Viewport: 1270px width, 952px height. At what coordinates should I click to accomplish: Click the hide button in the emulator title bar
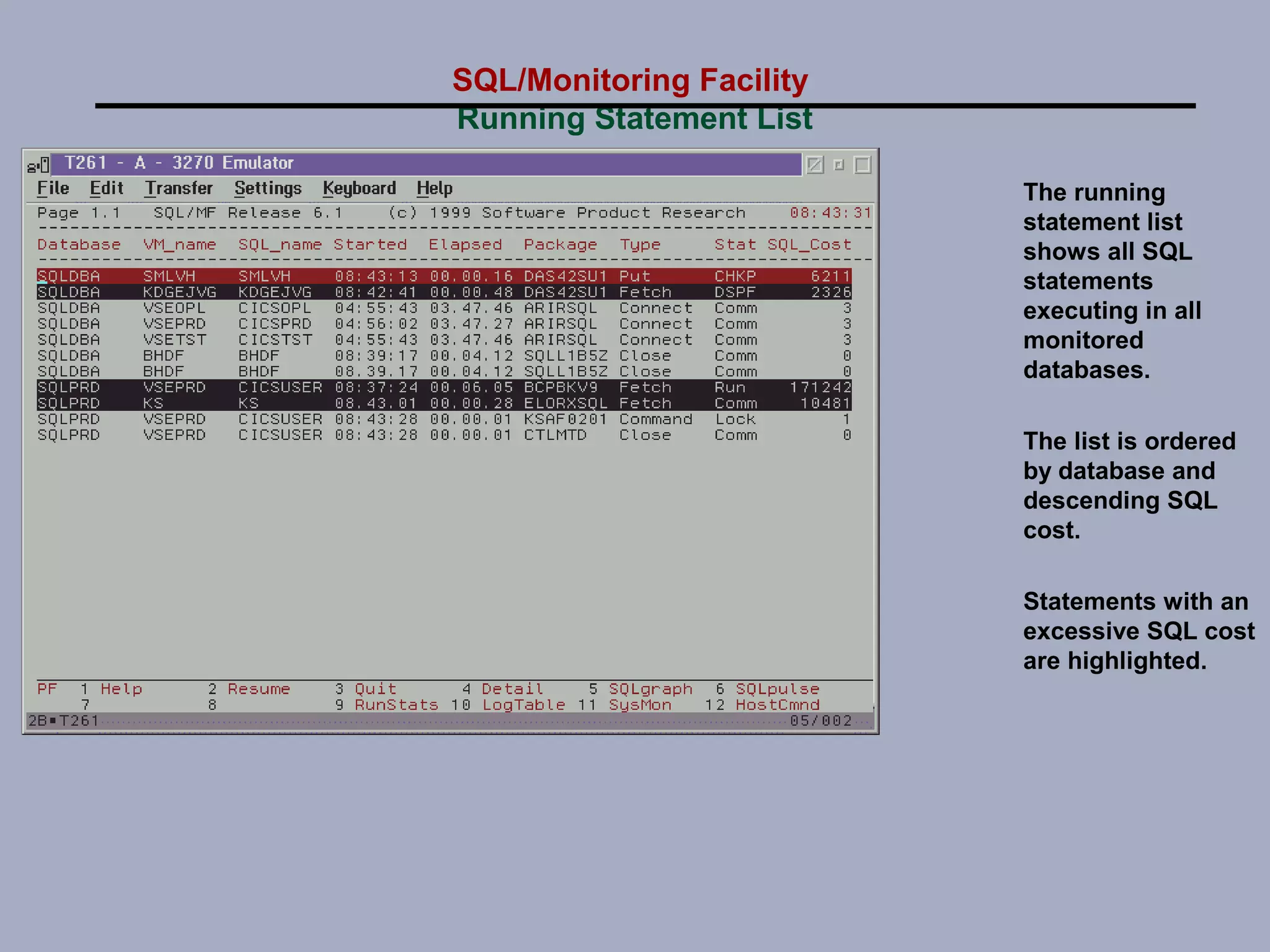tap(815, 165)
